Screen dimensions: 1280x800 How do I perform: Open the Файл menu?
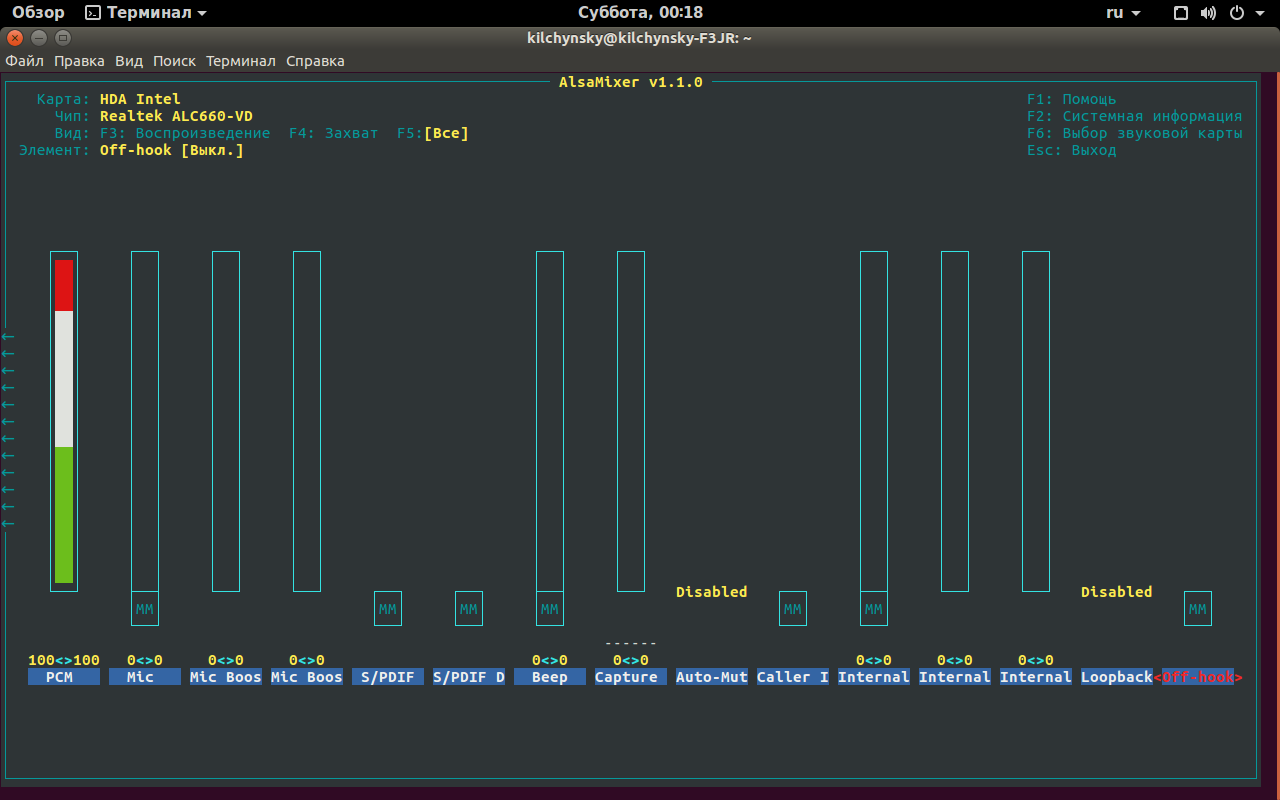[x=24, y=61]
